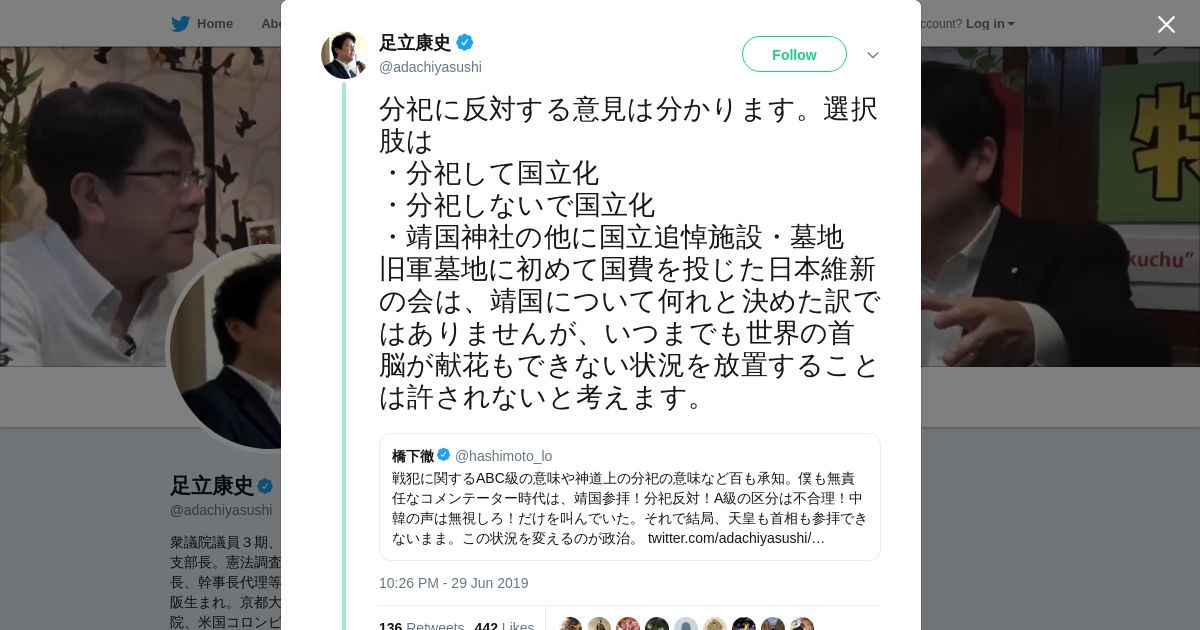Click the verified badge beside 足立康史 in the tweet
This screenshot has height=630, width=1200.
(465, 43)
